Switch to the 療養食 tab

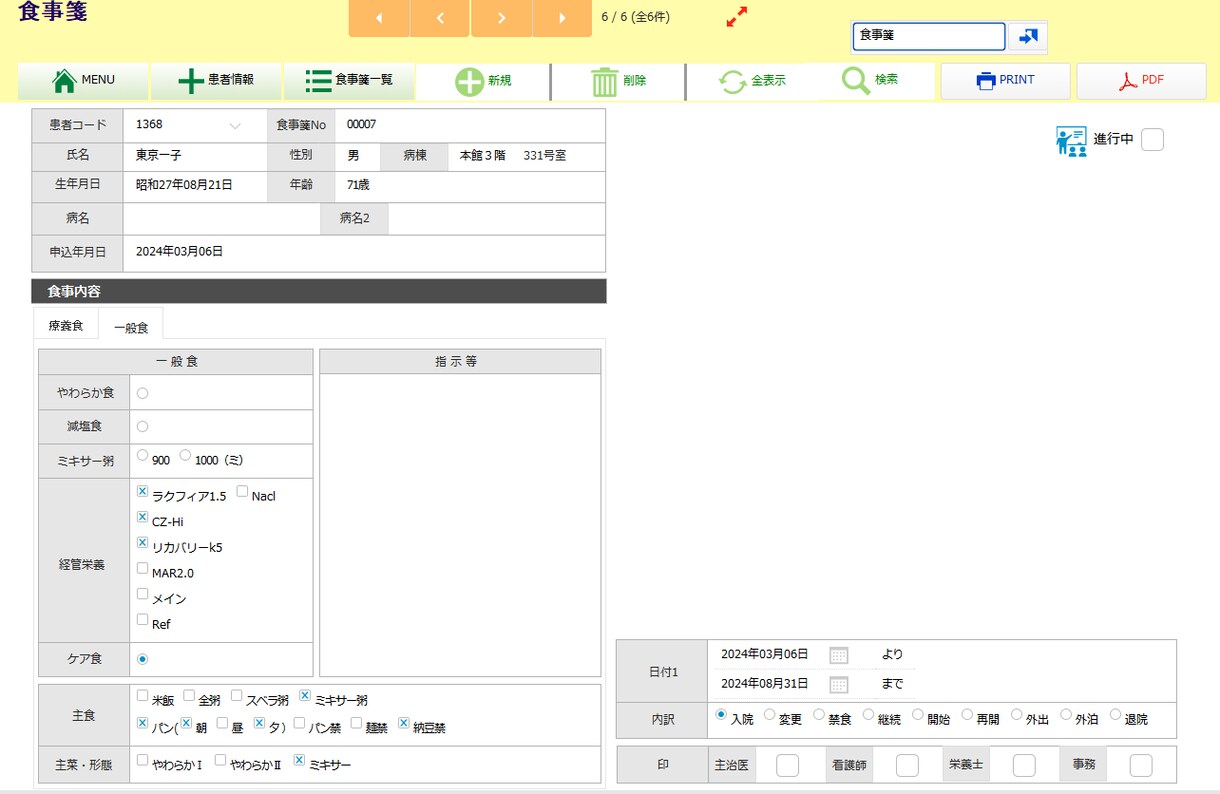(x=66, y=326)
